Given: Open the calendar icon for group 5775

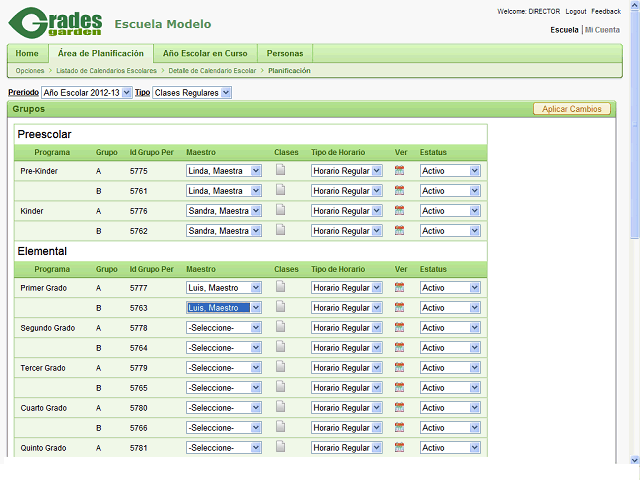Looking at the screenshot, I should coord(399,171).
